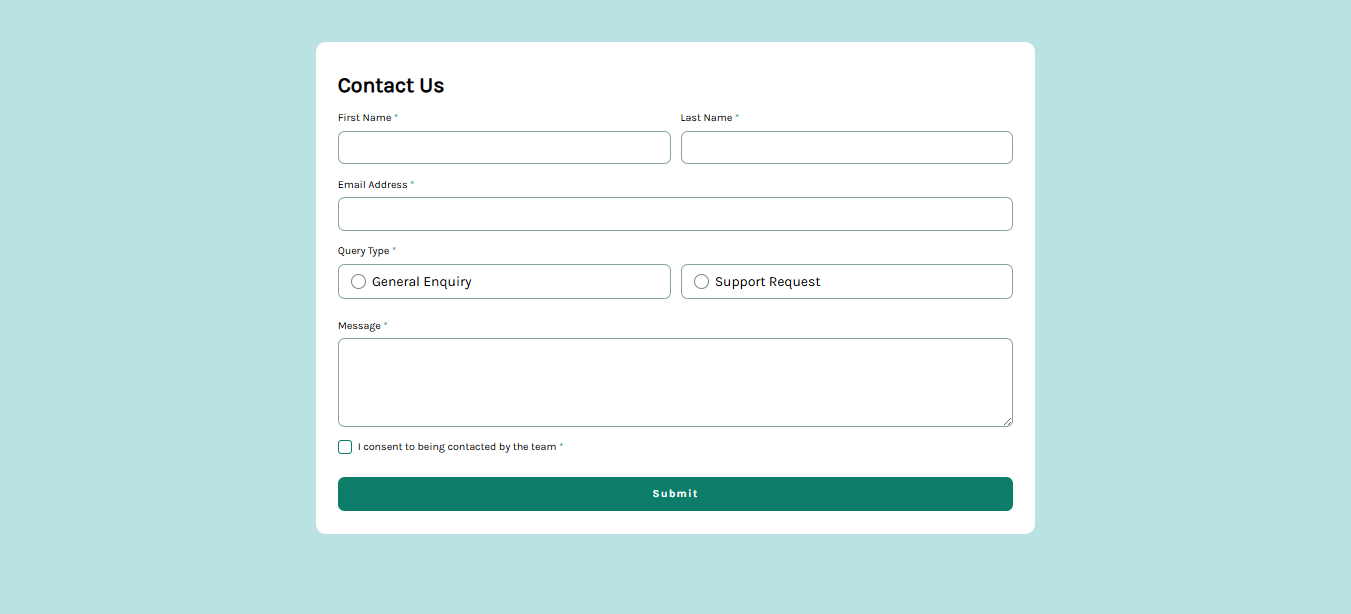Click the "Support Request" option text
The image size is (1351, 614).
767,282
